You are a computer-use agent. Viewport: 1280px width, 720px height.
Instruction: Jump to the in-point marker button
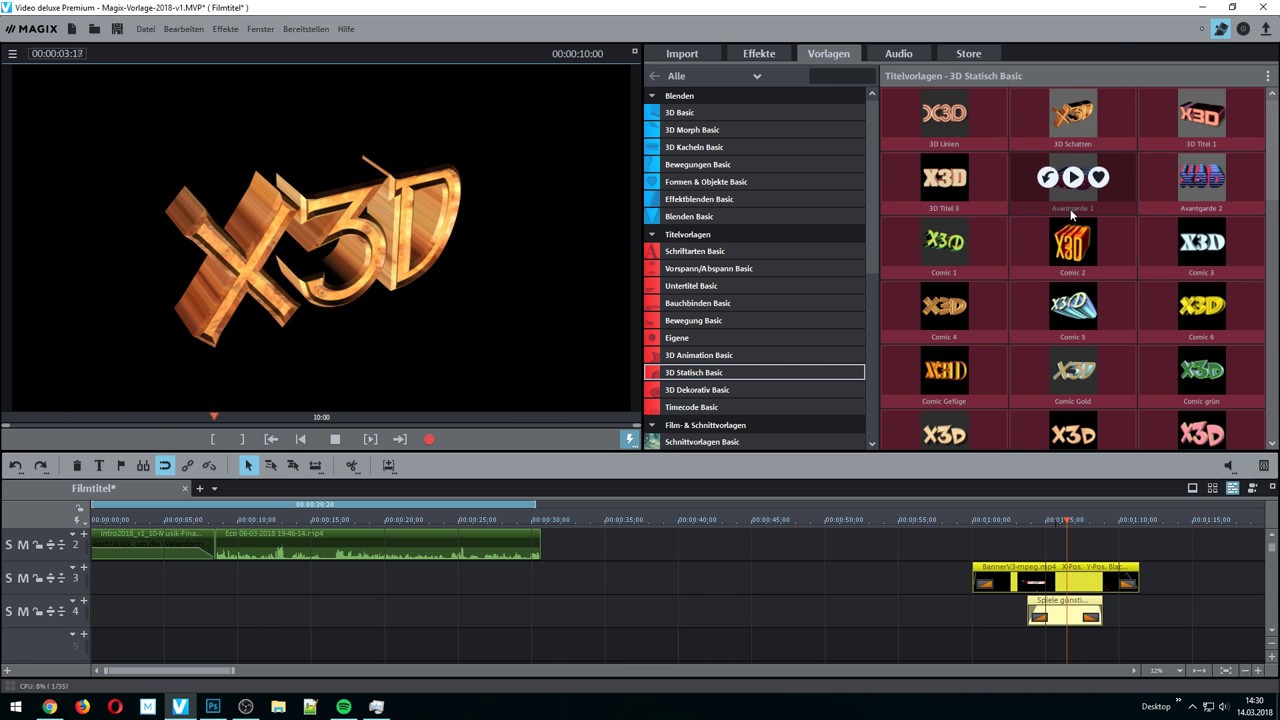[271, 439]
